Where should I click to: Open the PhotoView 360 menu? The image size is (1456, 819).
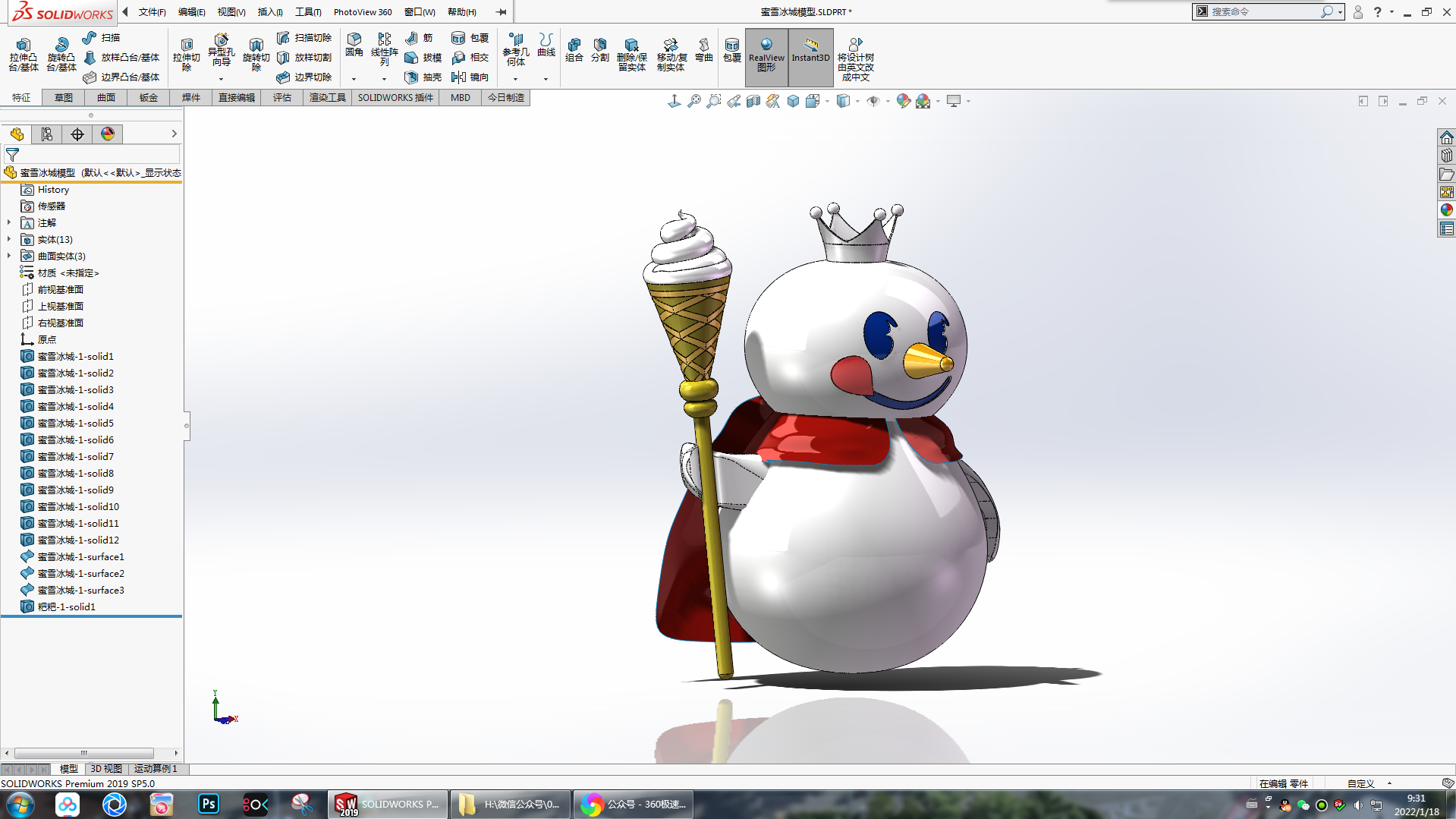(363, 12)
